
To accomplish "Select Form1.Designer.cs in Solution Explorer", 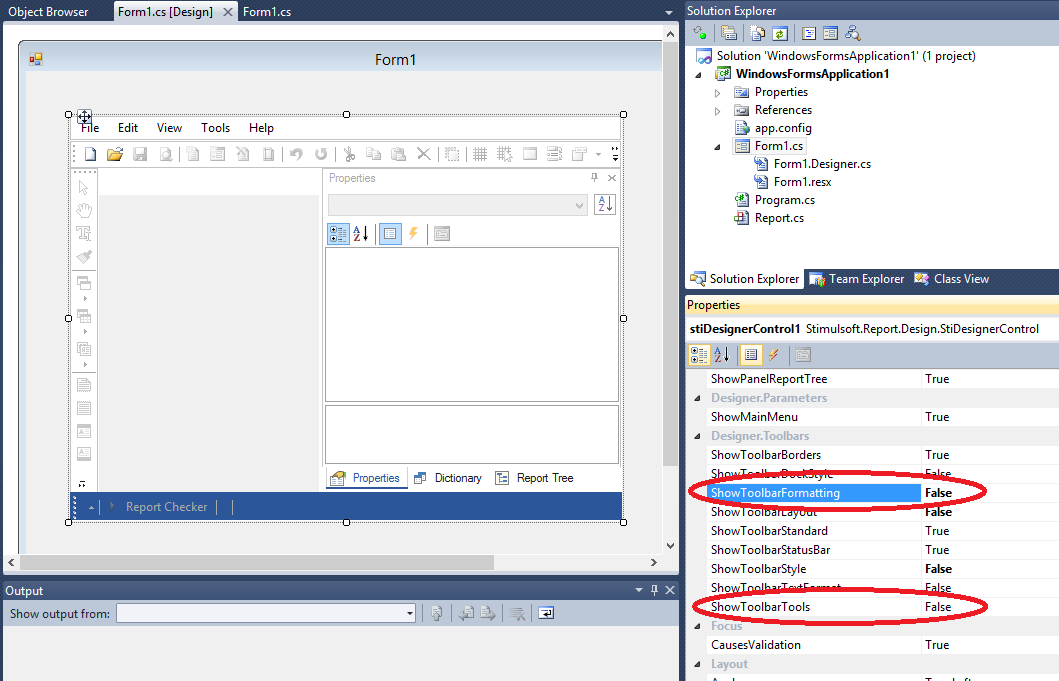I will [x=822, y=163].
